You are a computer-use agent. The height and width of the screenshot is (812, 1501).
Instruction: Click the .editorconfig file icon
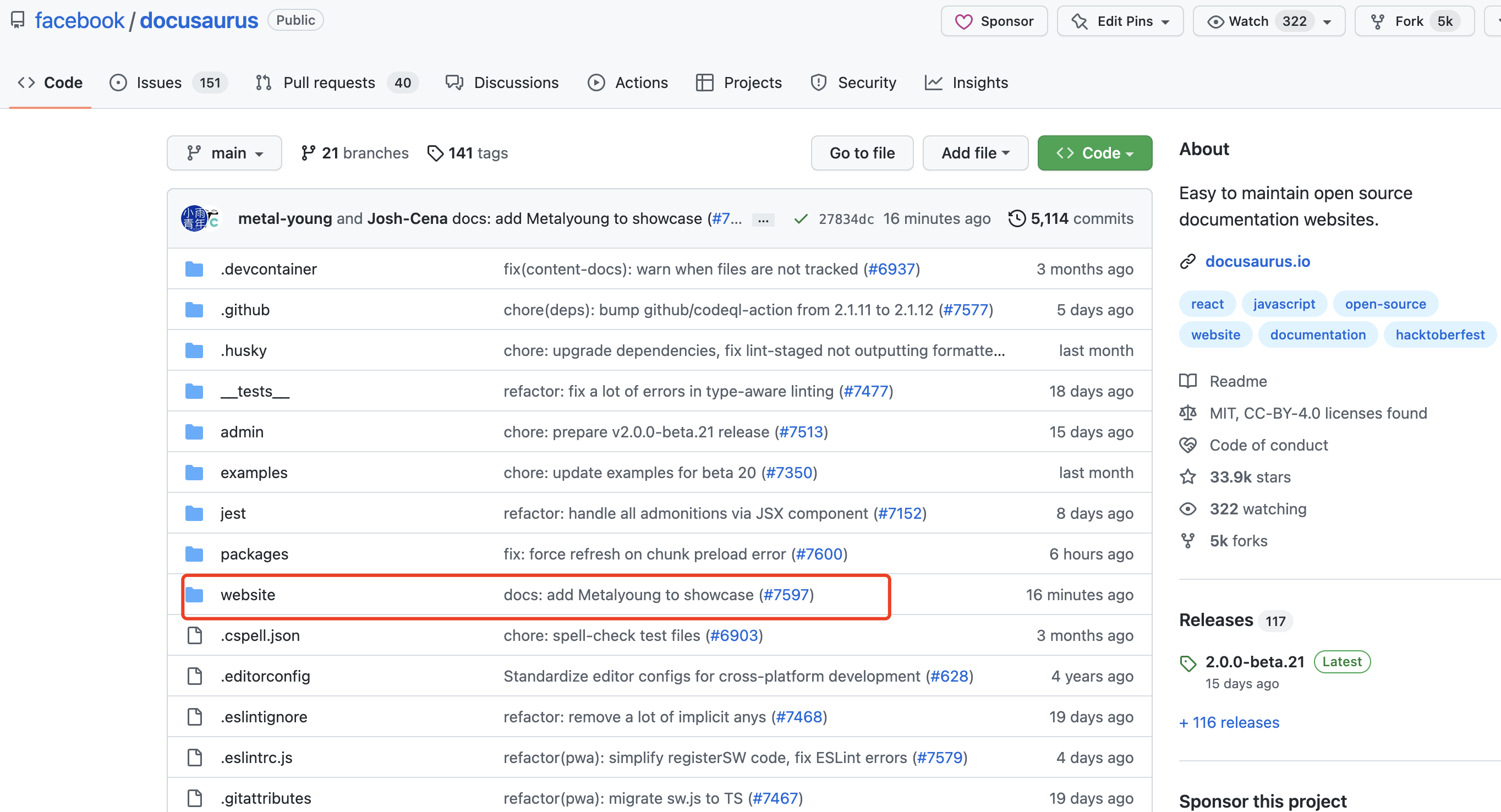pyautogui.click(x=195, y=676)
